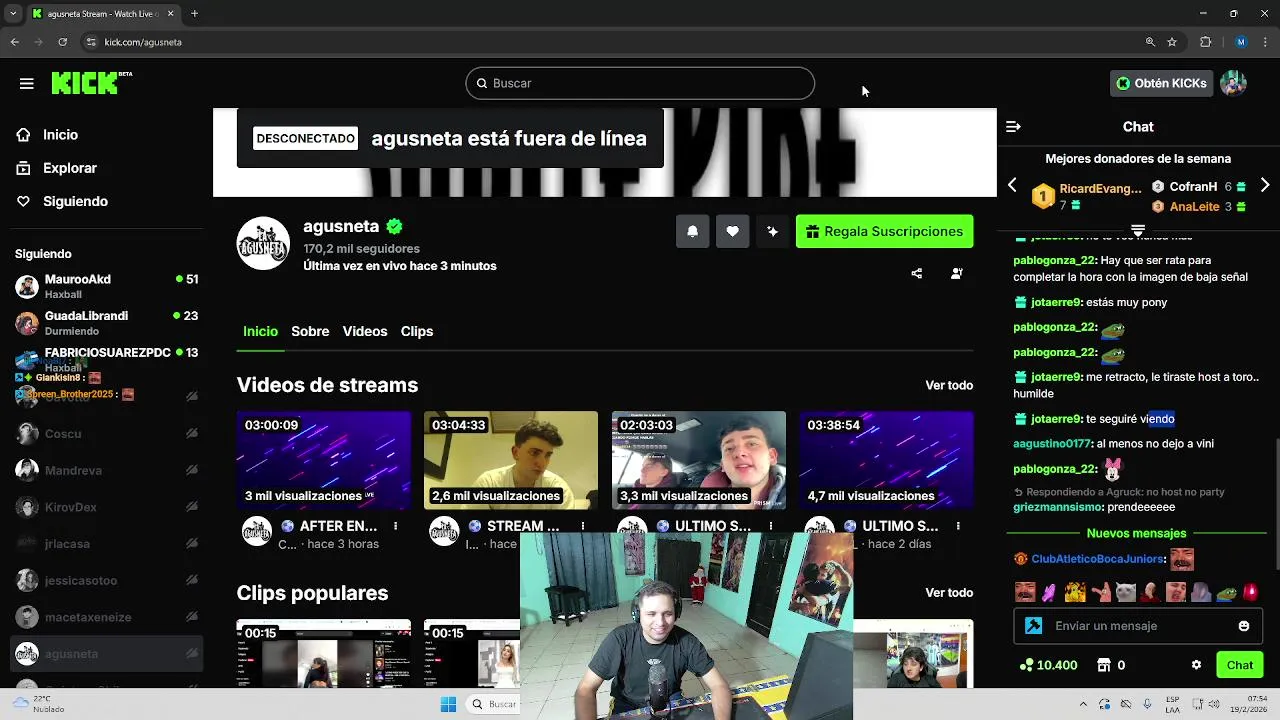
Task: Open options menu of STREAM video
Action: pyautogui.click(x=583, y=526)
